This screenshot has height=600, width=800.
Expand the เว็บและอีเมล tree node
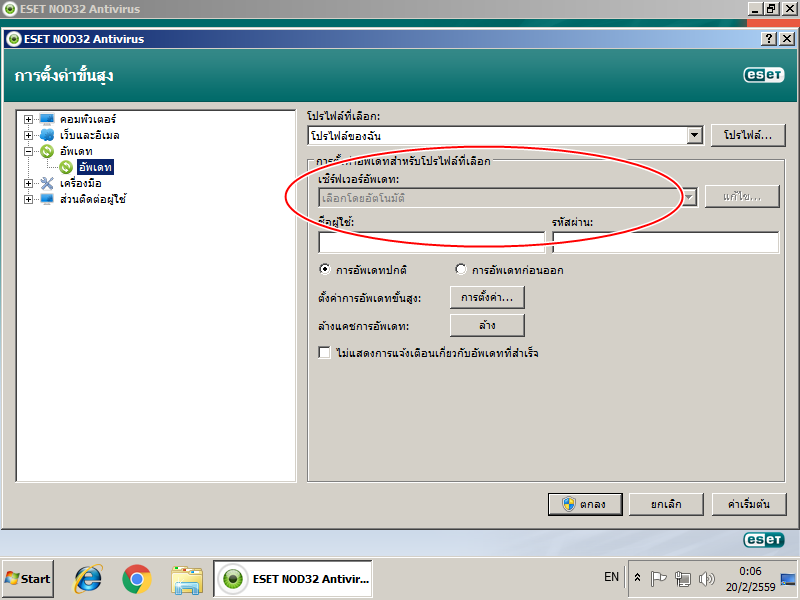[x=29, y=135]
